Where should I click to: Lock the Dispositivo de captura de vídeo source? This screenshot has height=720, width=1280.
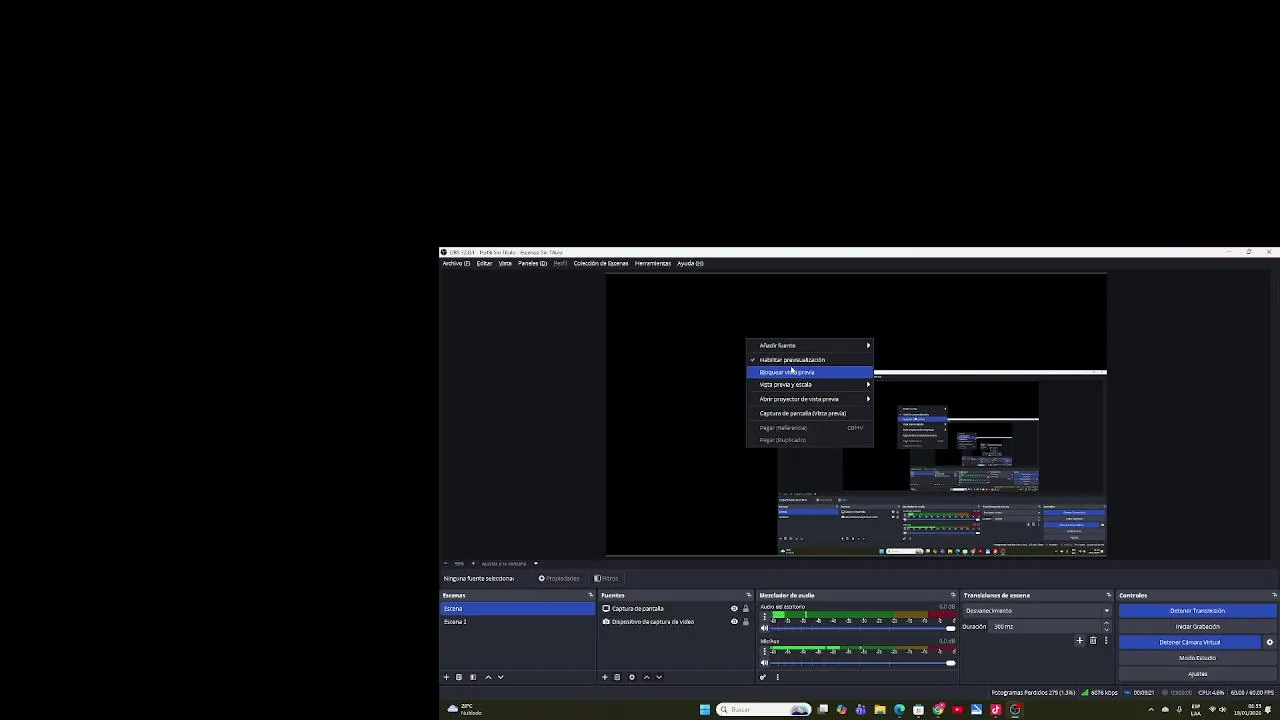pyautogui.click(x=745, y=621)
